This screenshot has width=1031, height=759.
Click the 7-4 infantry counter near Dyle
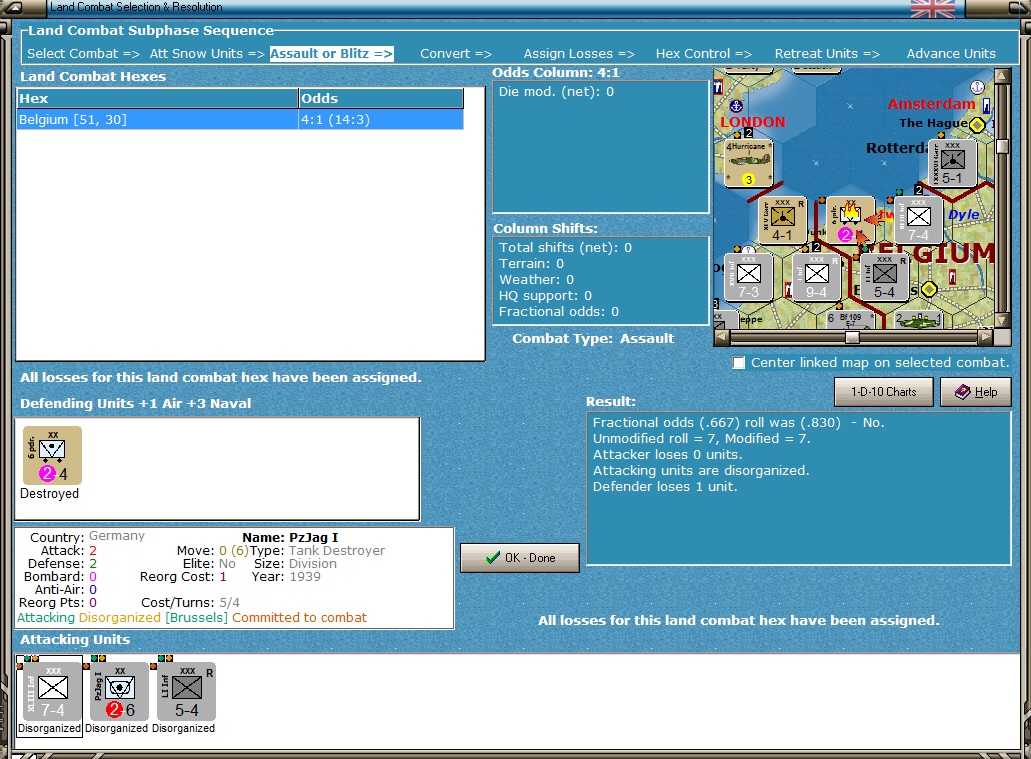click(x=919, y=220)
